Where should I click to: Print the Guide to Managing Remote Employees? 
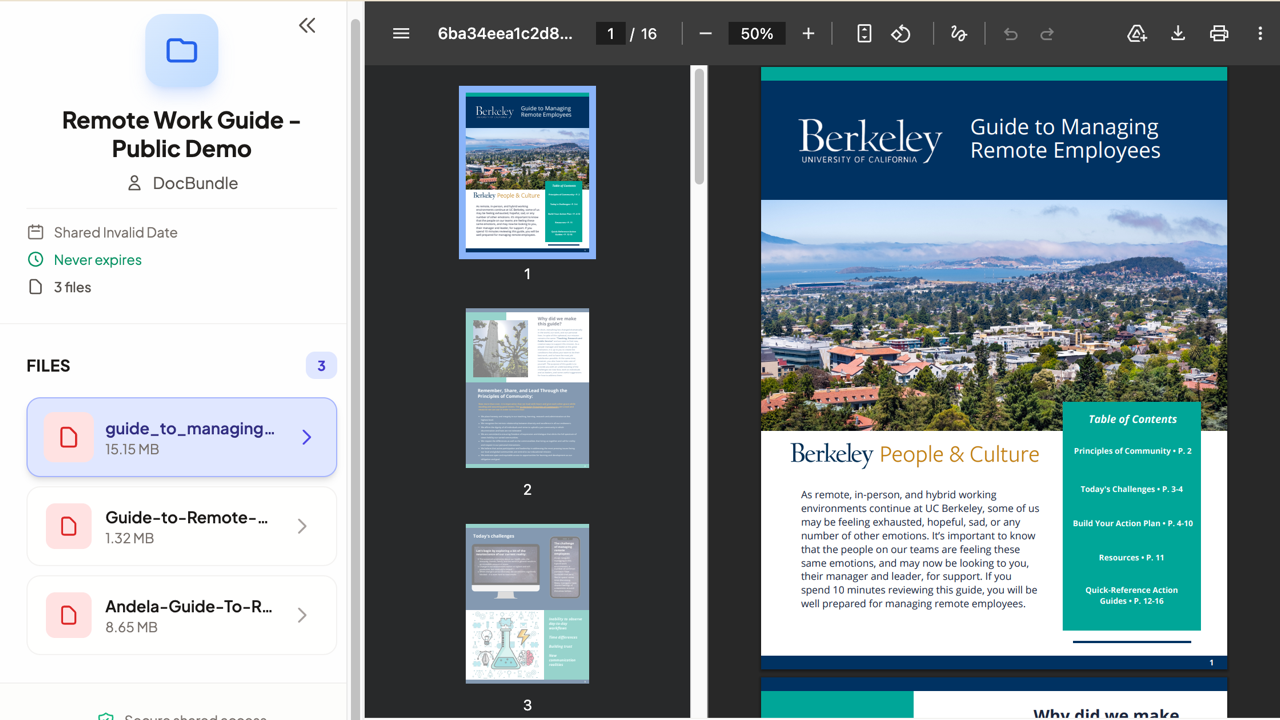tap(1218, 33)
